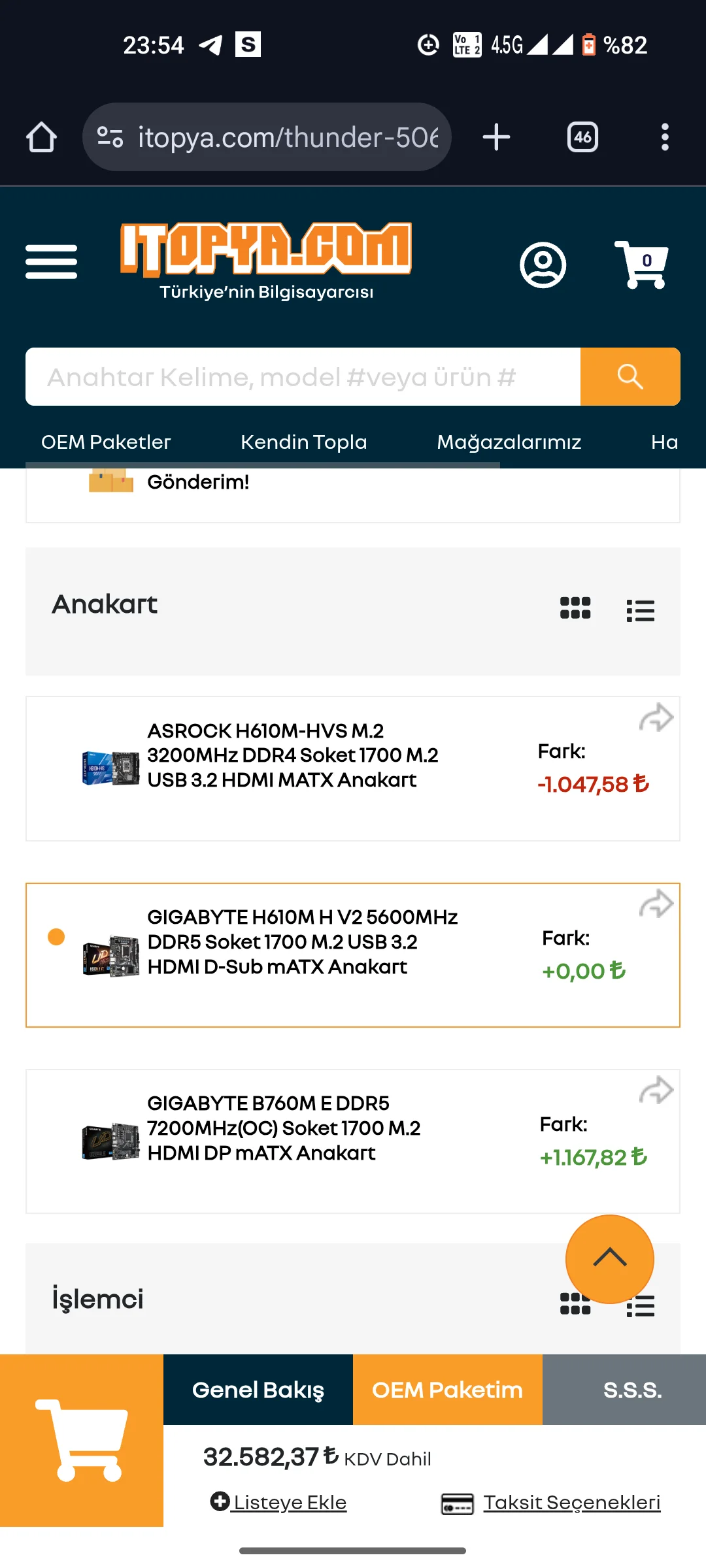Switch Anakart section to list view

640,610
